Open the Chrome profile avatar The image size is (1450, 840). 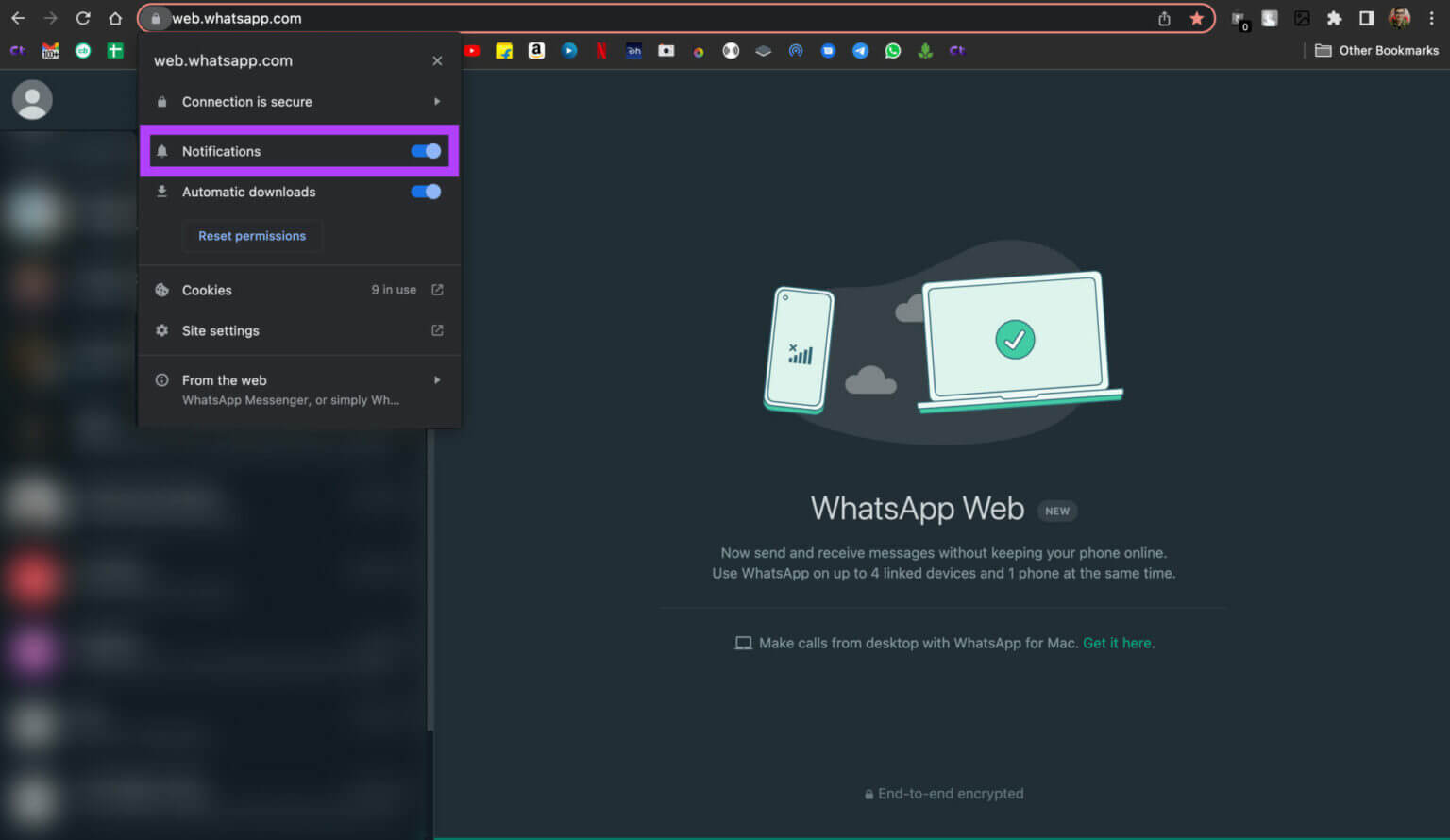click(x=1399, y=18)
